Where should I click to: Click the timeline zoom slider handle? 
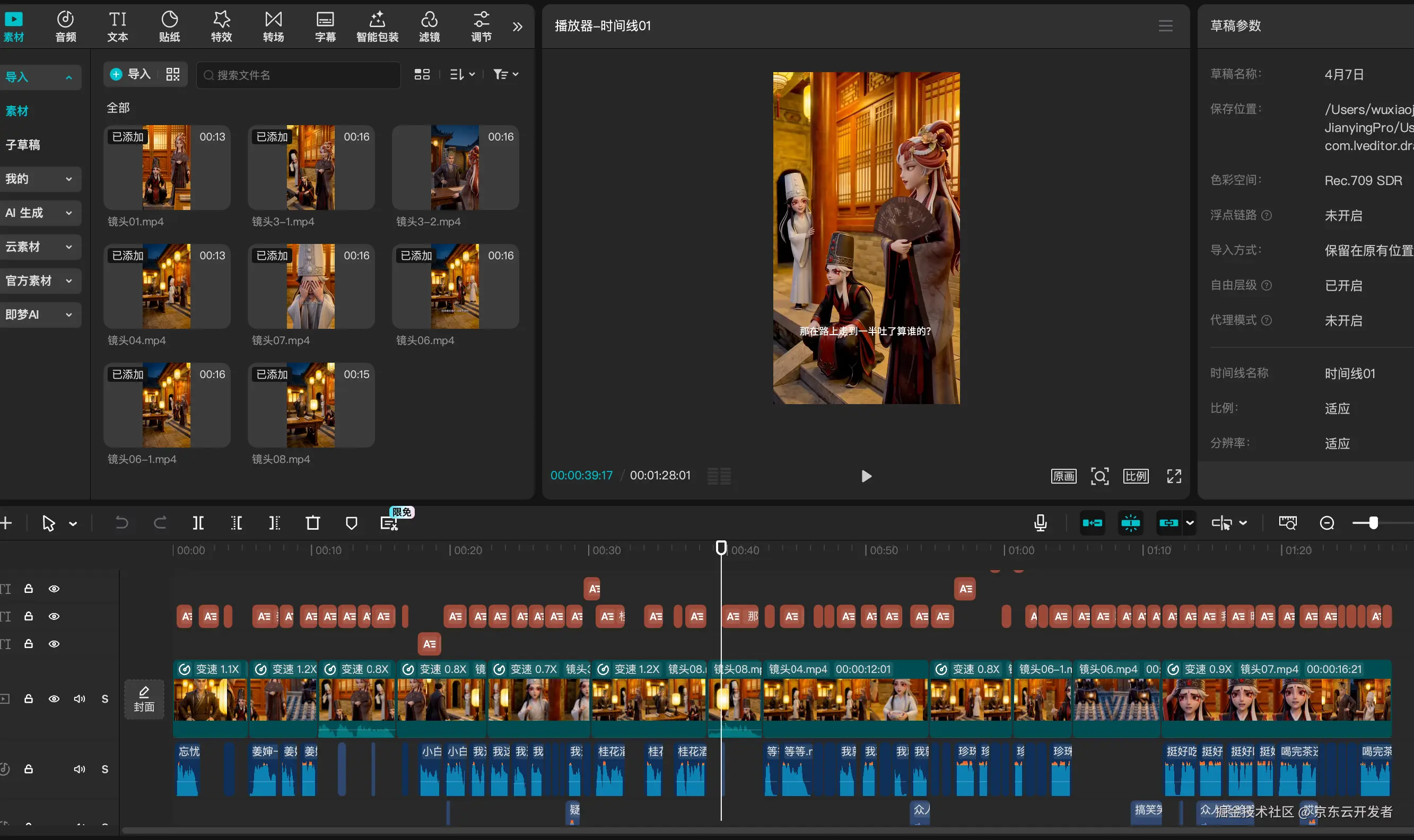coord(1373,522)
